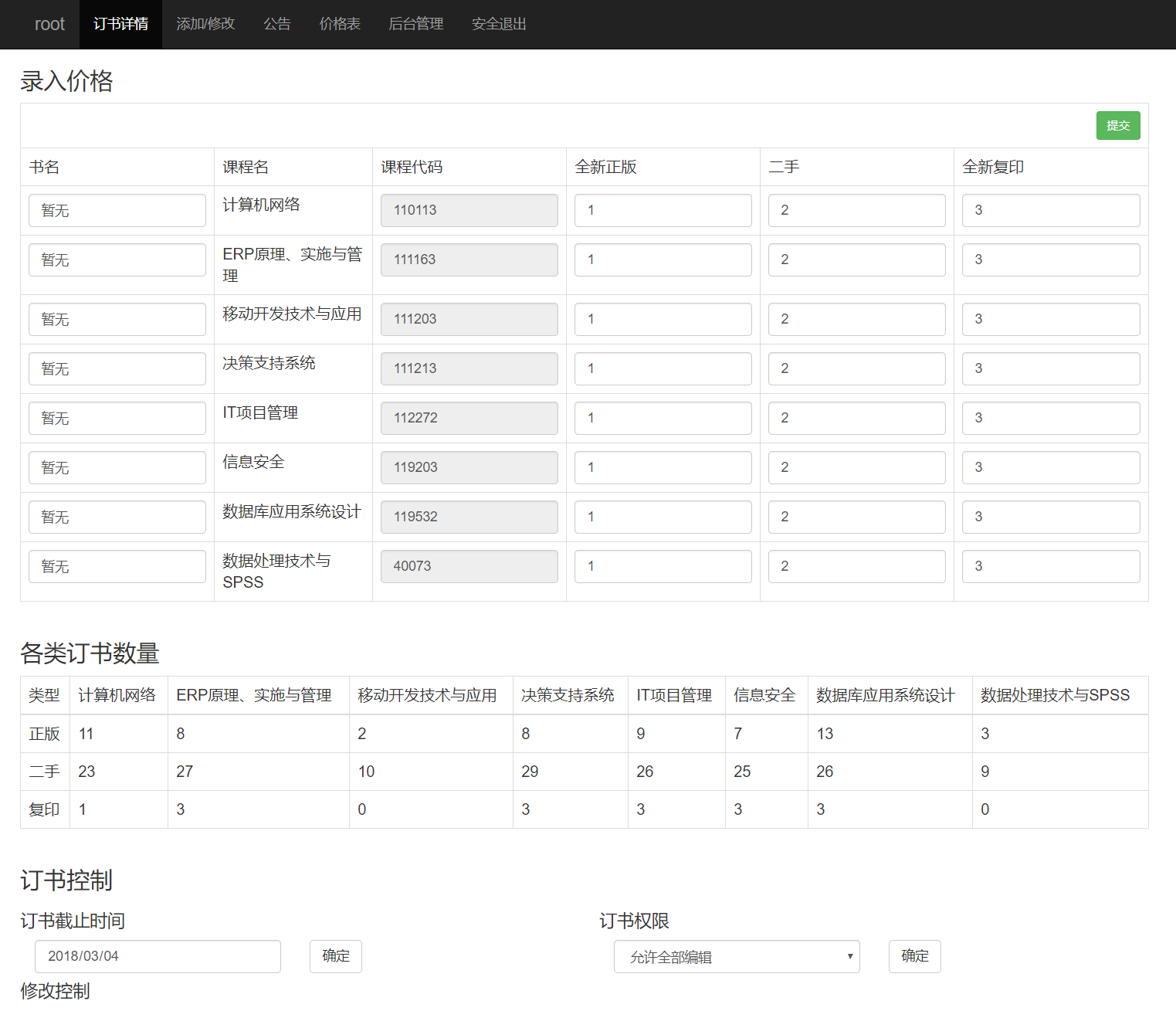Open the 订书详情 nav tab

coord(120,24)
